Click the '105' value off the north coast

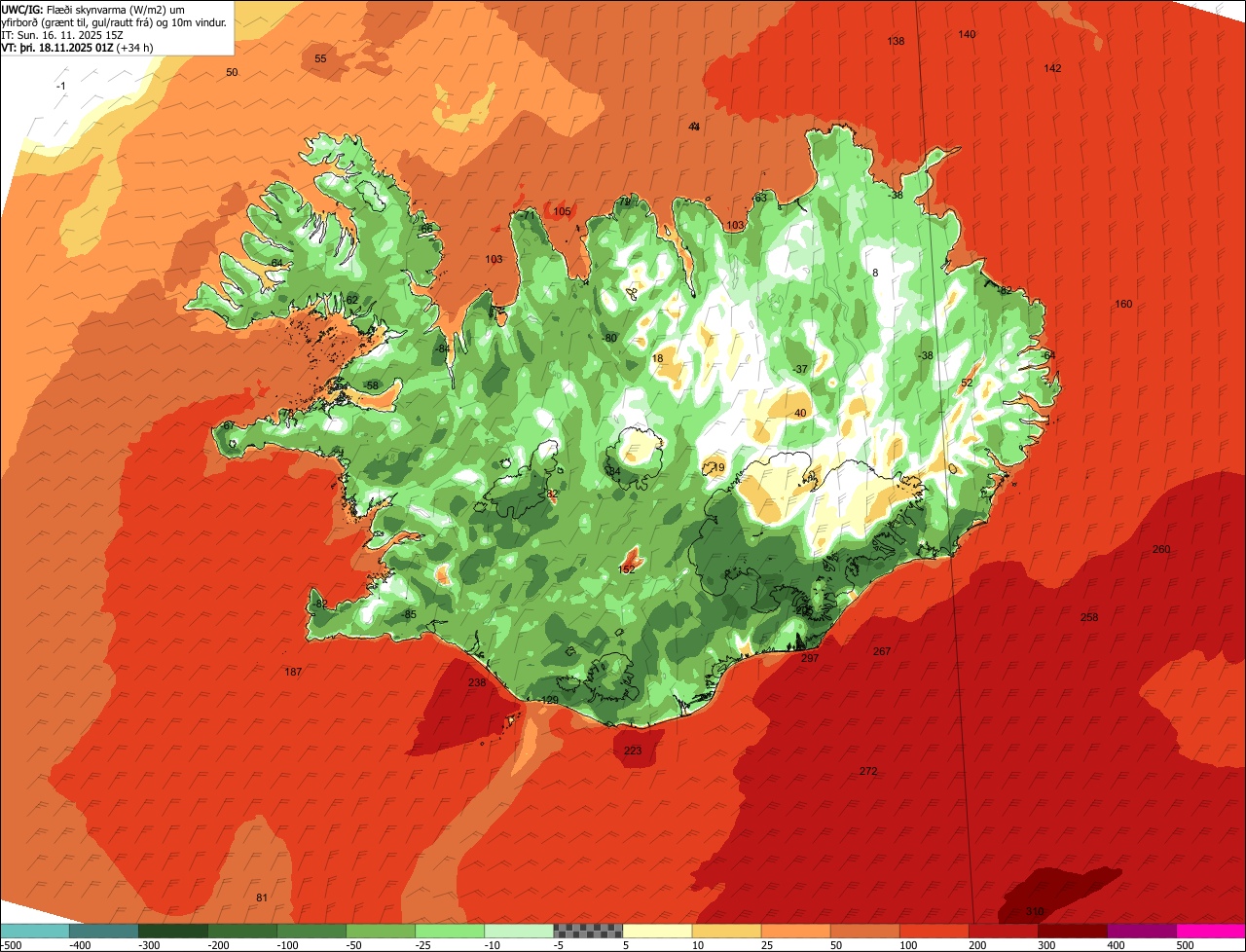click(562, 211)
